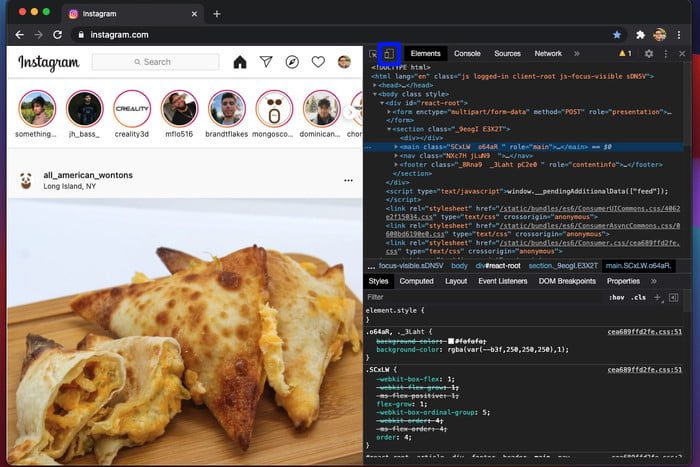The image size is (700, 467).
Task: Select the inspect element picker tool
Action: click(373, 54)
